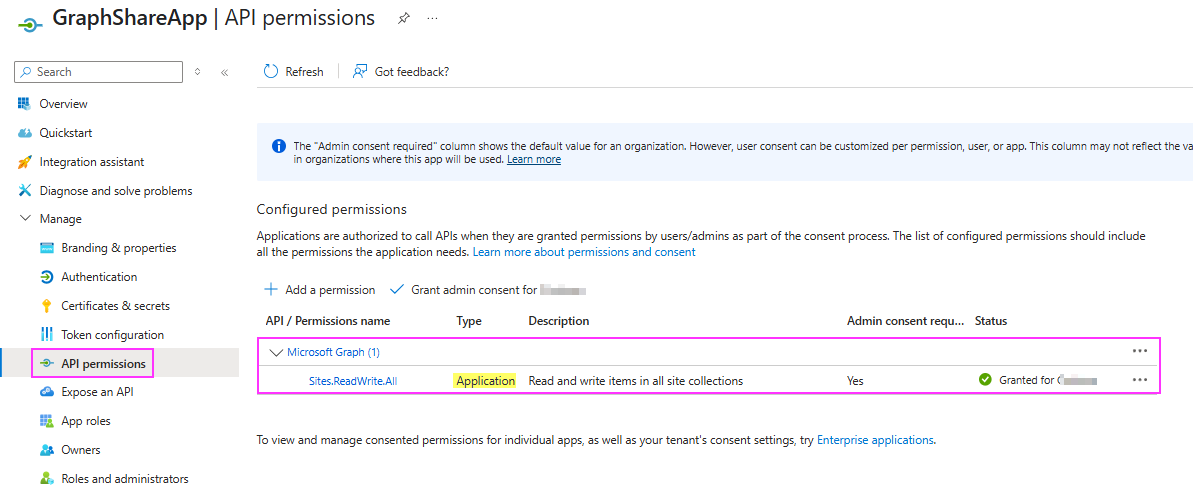This screenshot has height=492, width=1193.
Task: Click the Owners people icon
Action: [x=46, y=449]
